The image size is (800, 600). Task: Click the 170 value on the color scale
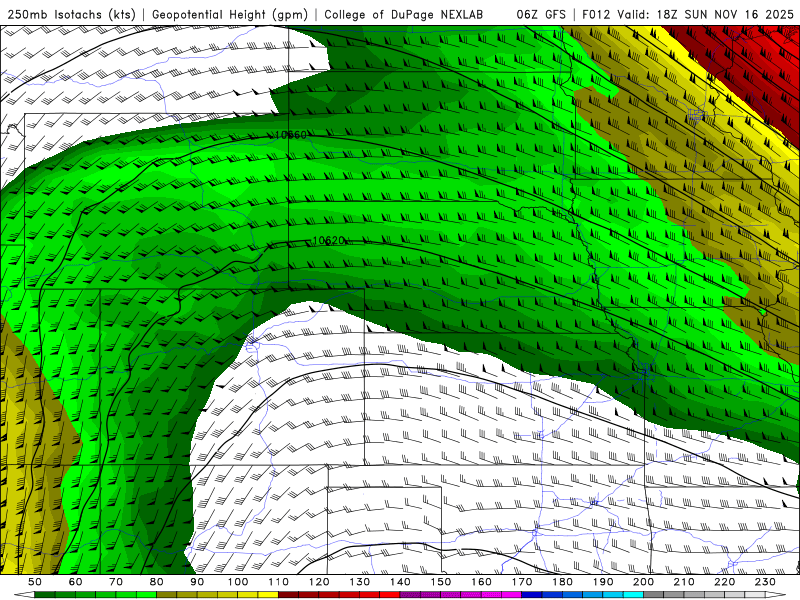point(521,582)
